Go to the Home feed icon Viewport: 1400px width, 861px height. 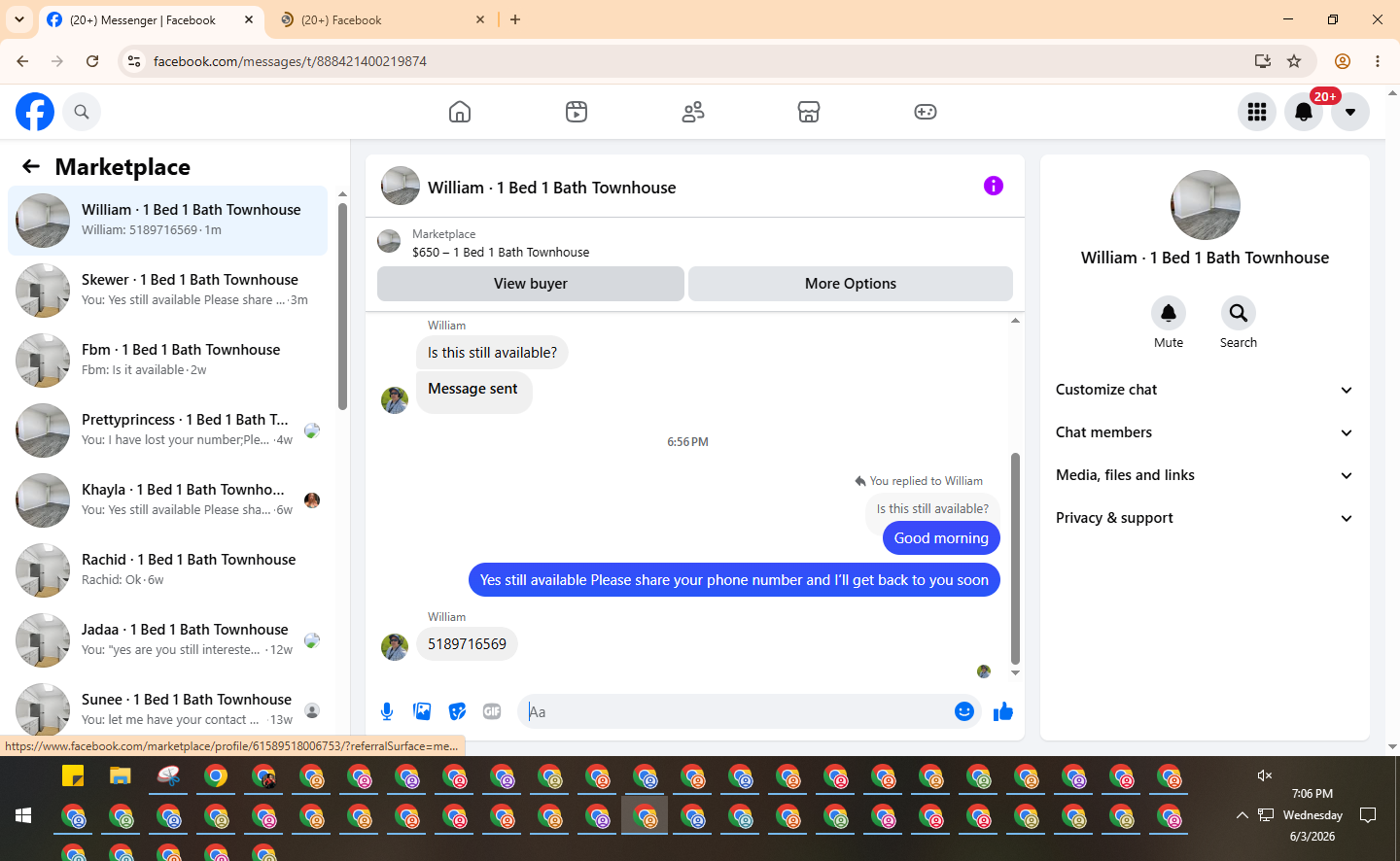click(x=460, y=112)
